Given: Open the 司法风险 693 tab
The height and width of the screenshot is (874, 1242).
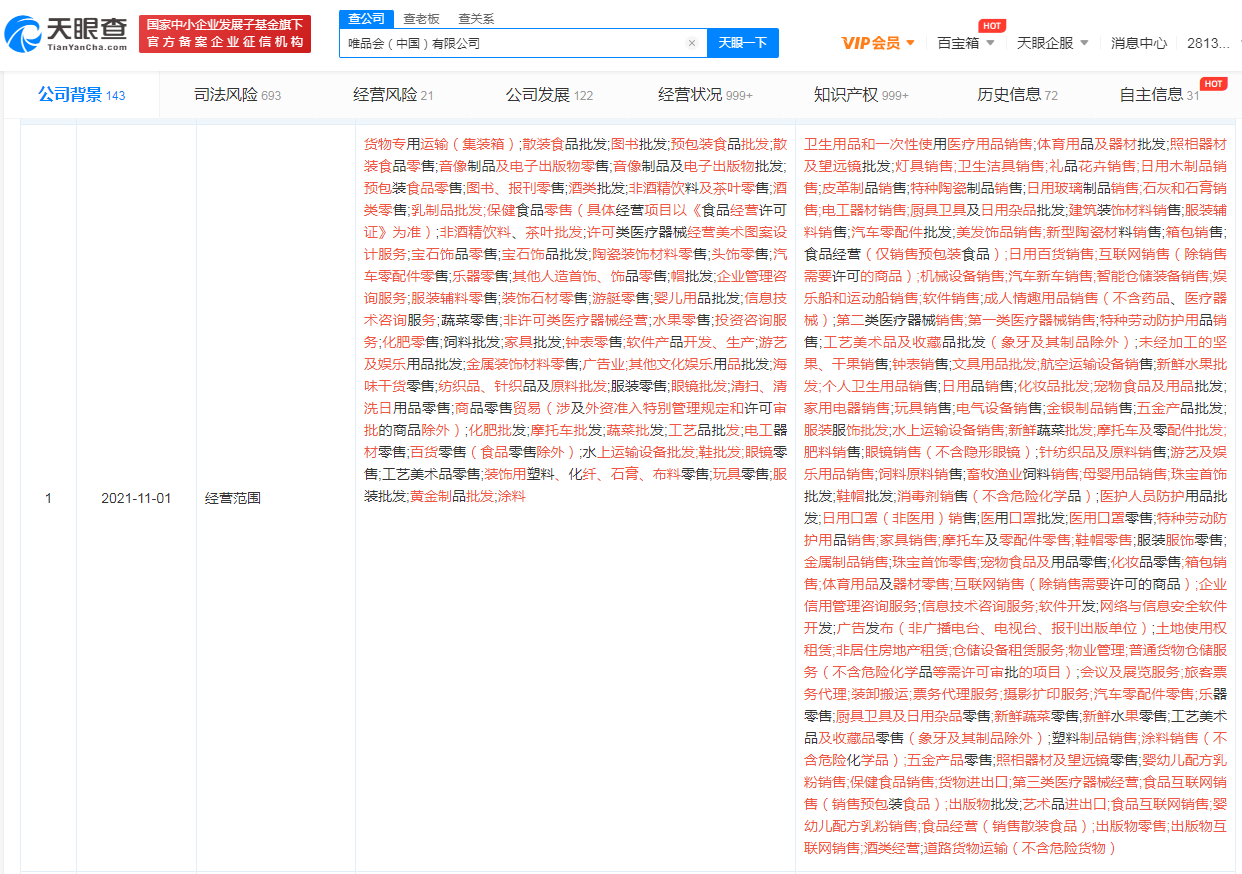Looking at the screenshot, I should click(x=238, y=95).
